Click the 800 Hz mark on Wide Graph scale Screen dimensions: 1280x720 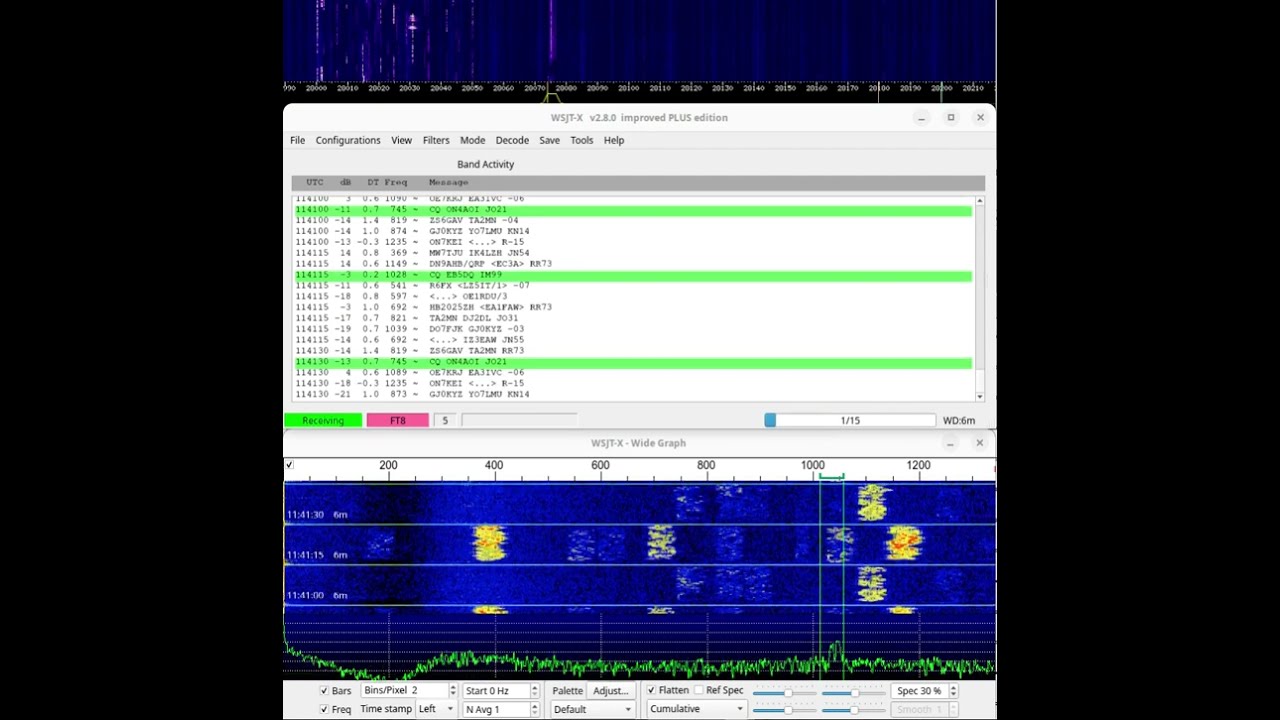click(706, 465)
